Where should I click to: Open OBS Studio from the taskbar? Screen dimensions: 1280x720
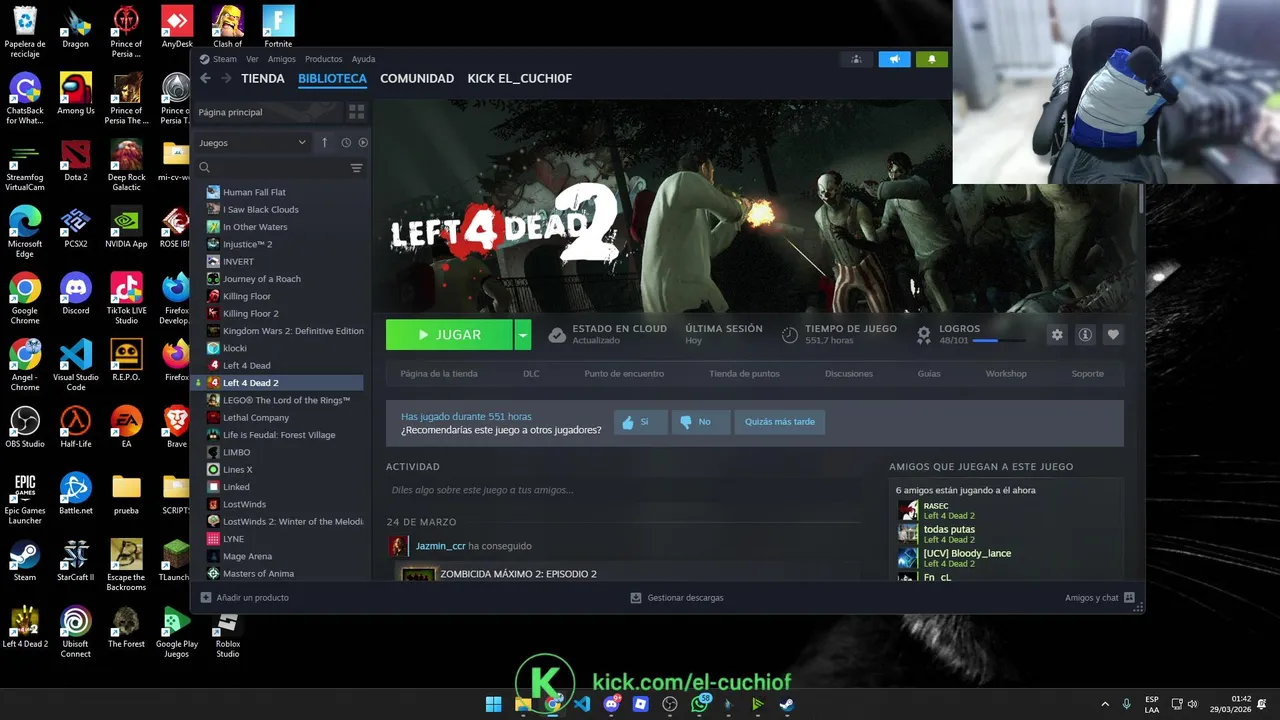coord(670,704)
